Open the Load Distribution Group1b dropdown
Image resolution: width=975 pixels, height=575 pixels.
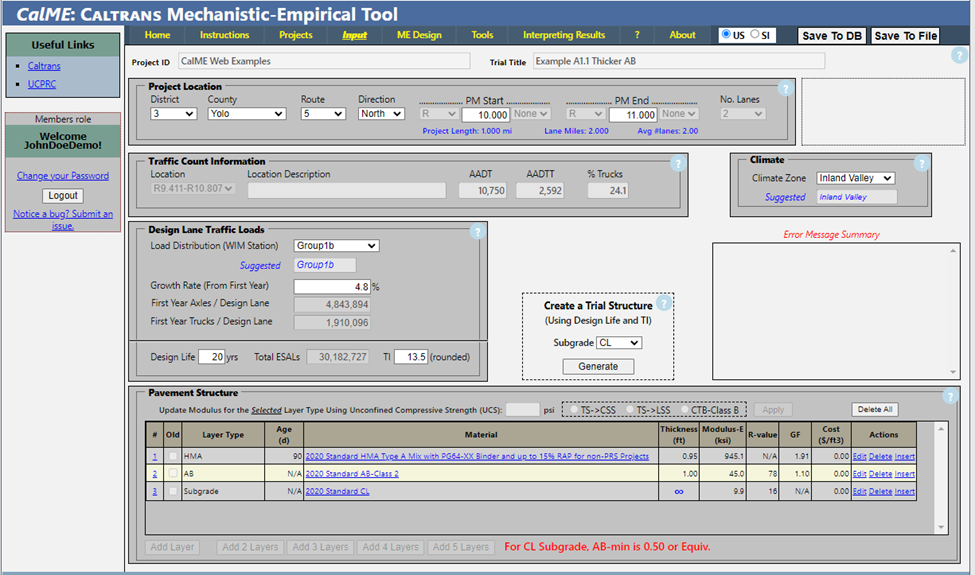(x=336, y=245)
